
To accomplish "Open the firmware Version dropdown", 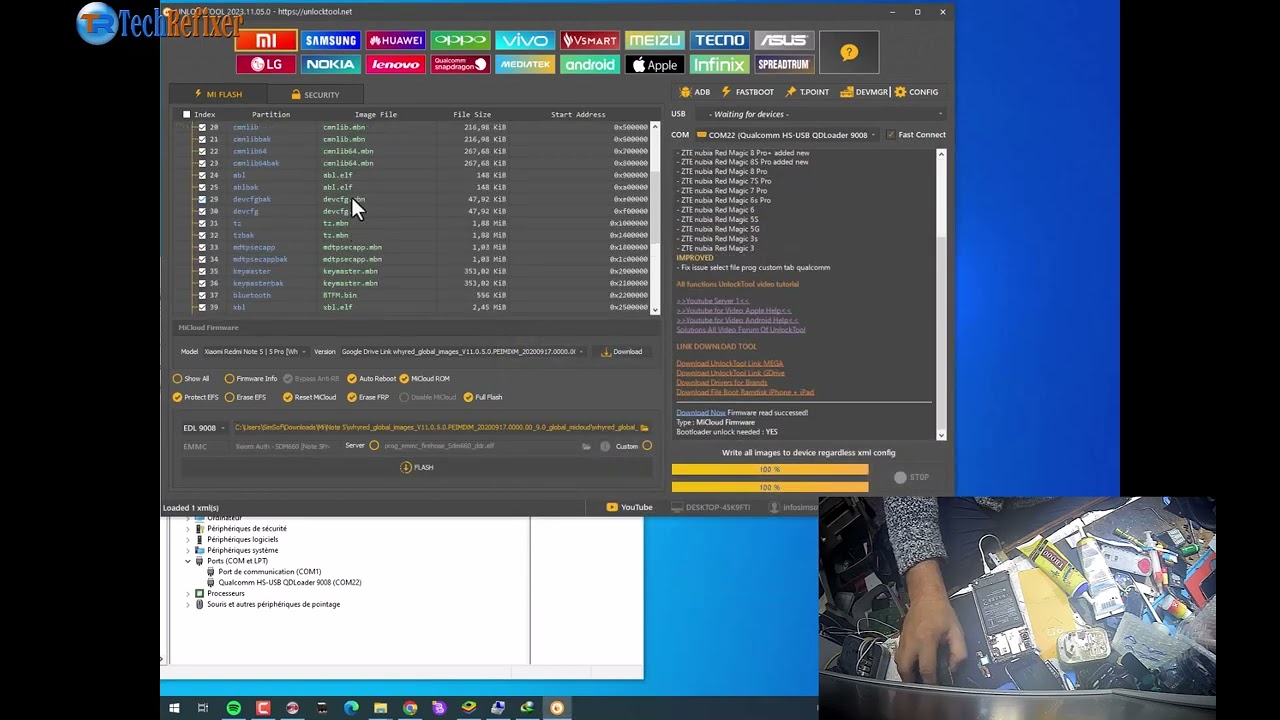I will point(462,352).
